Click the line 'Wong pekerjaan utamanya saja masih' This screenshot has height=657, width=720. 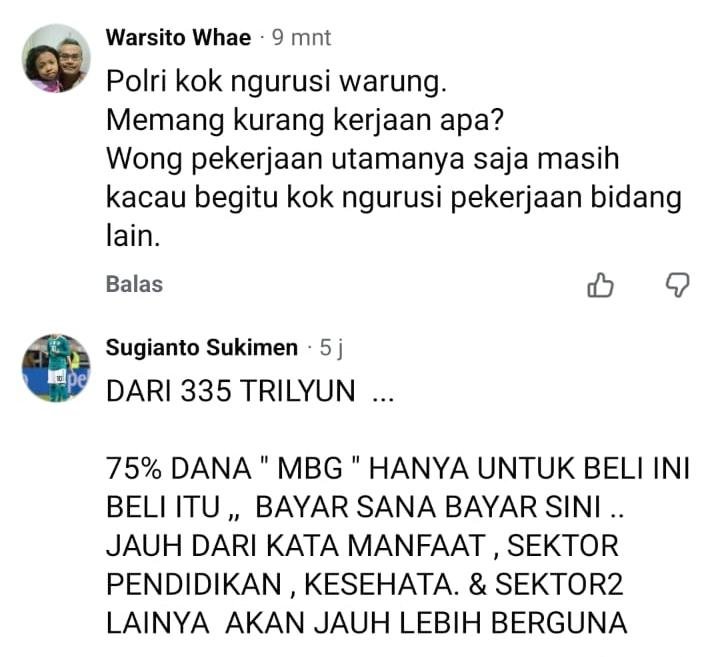click(363, 159)
